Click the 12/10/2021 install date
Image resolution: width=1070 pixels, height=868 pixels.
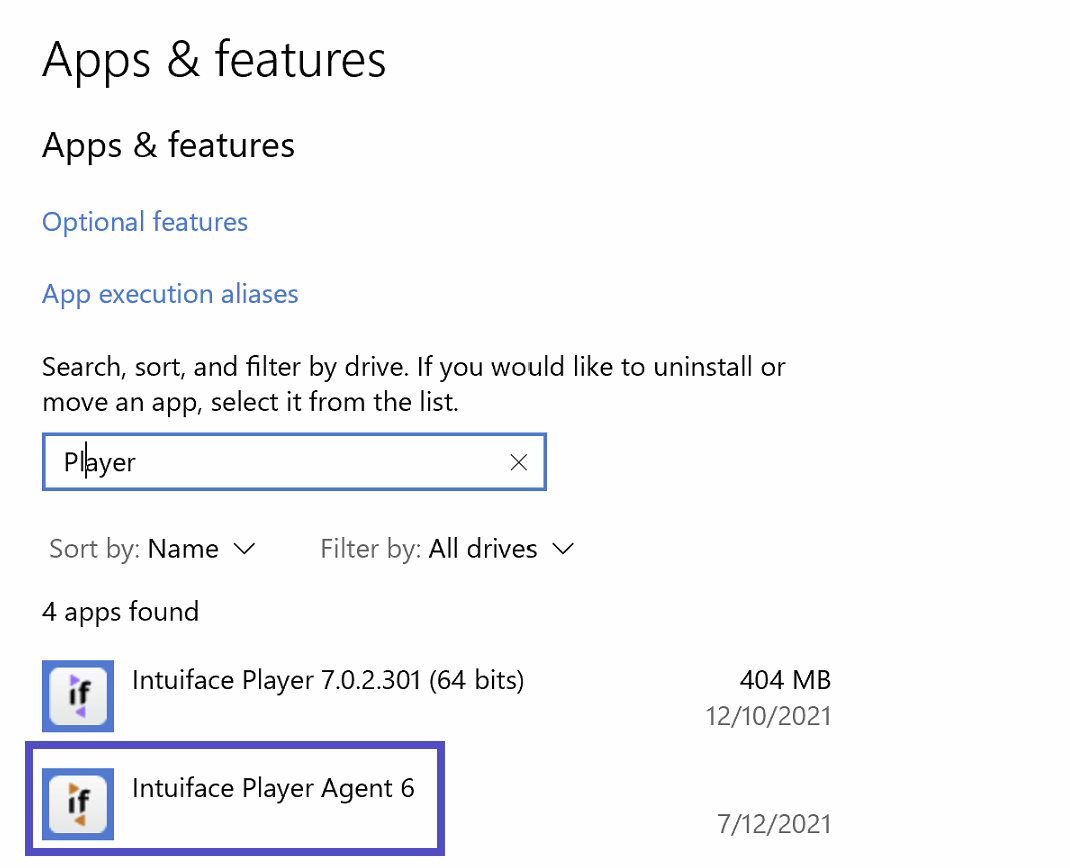click(768, 716)
